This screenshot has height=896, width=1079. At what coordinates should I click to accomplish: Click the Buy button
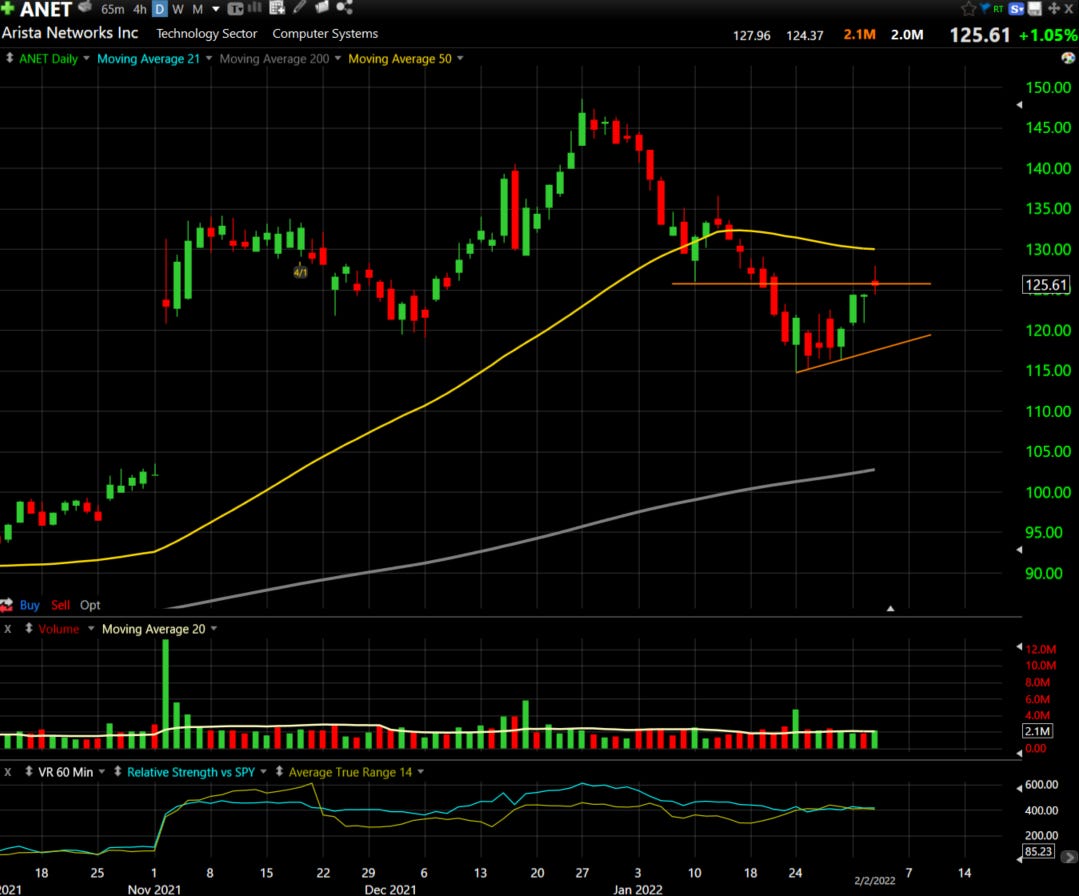[x=29, y=605]
